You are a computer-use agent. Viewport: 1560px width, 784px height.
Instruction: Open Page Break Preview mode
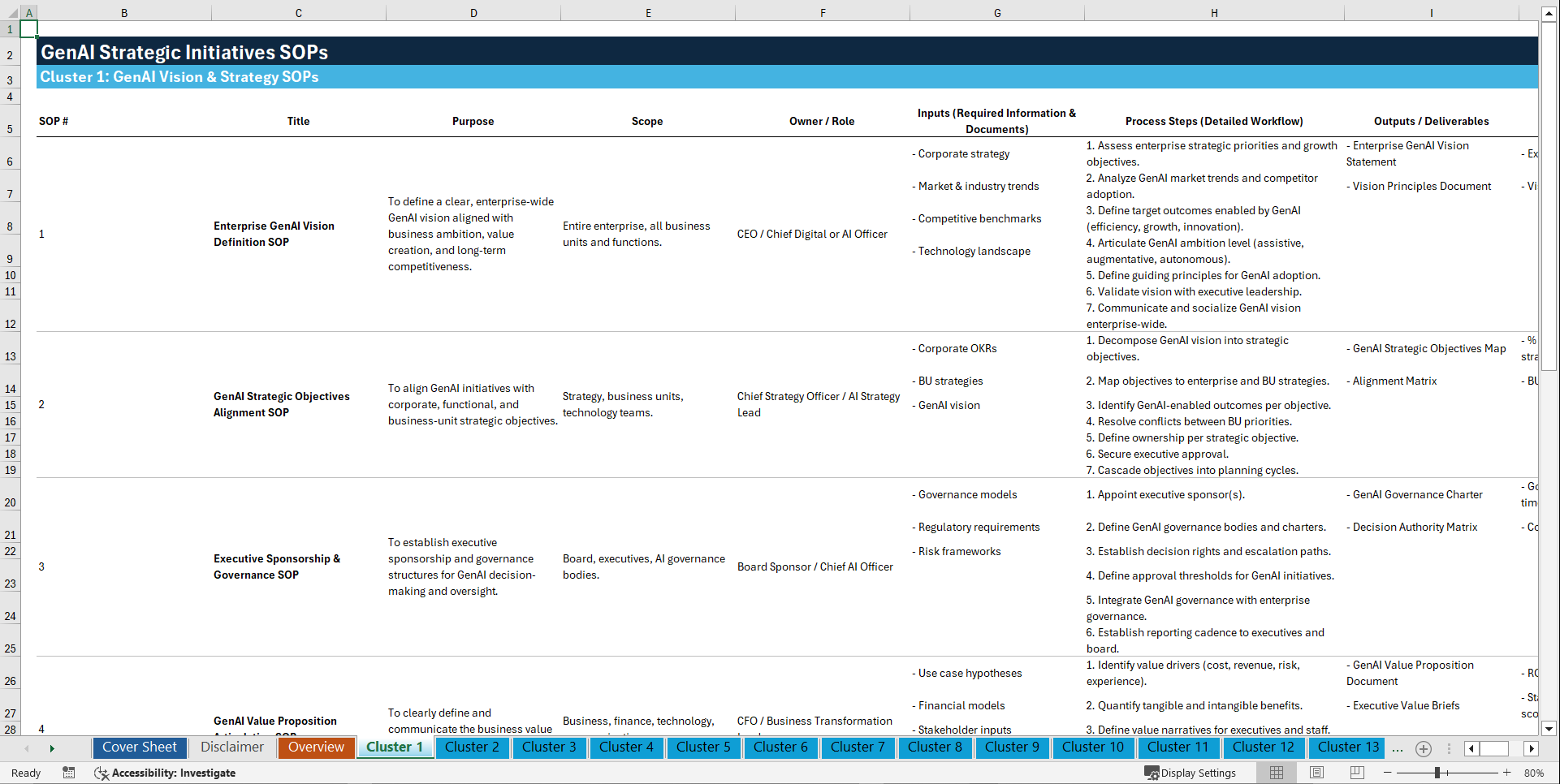1357,773
